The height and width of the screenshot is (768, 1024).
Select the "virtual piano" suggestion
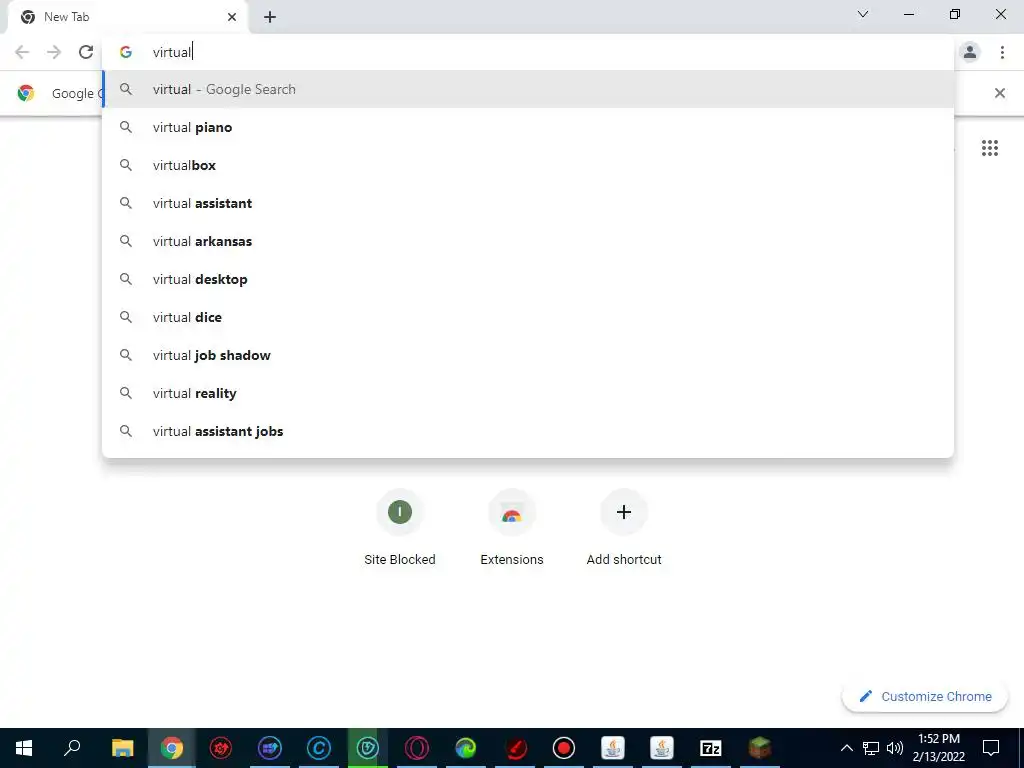528,127
